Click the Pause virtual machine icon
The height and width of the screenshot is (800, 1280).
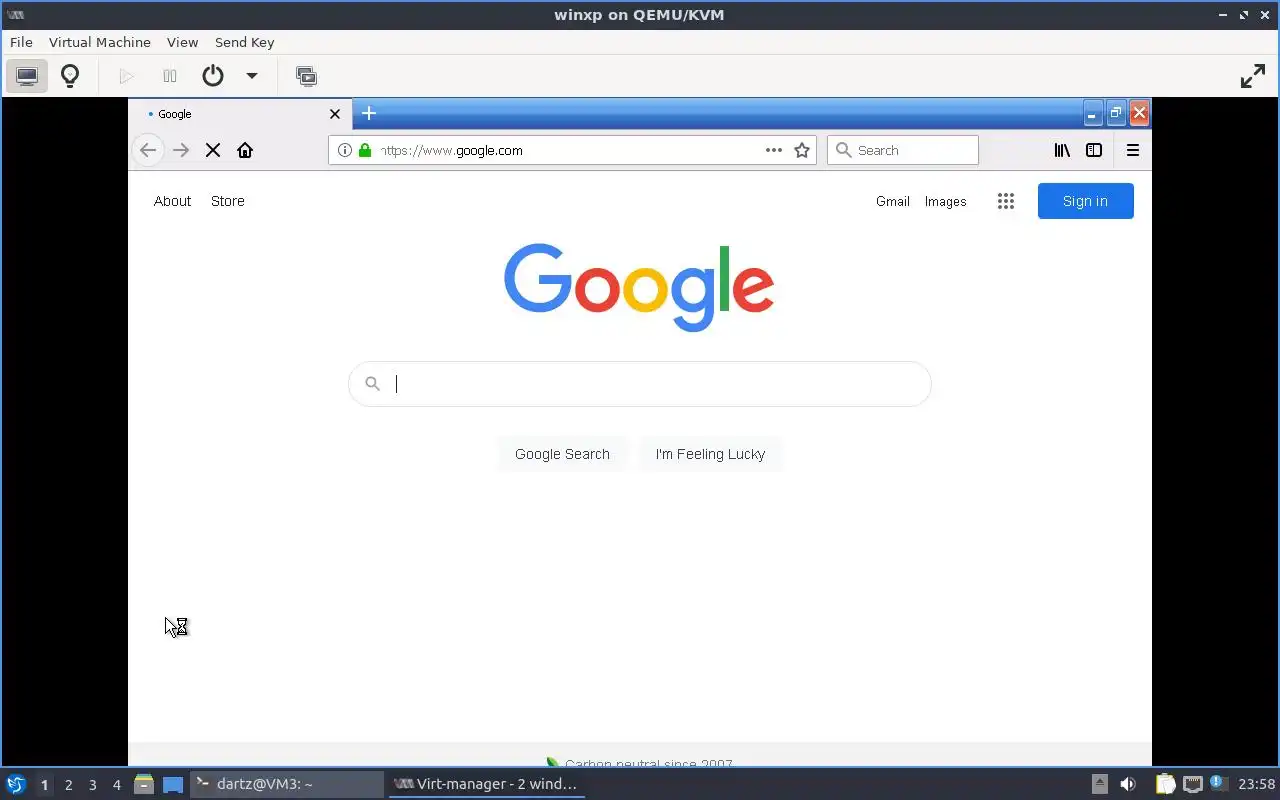coord(170,76)
